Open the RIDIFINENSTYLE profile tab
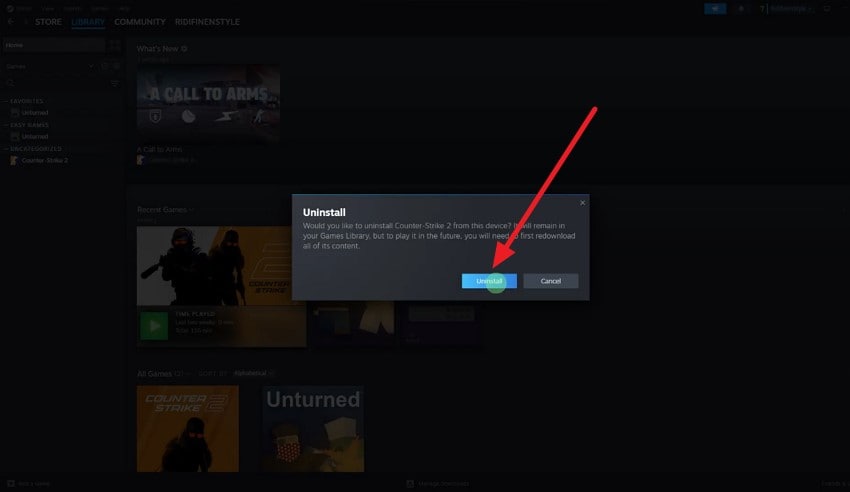Screen dimensions: 850x492 [207, 22]
